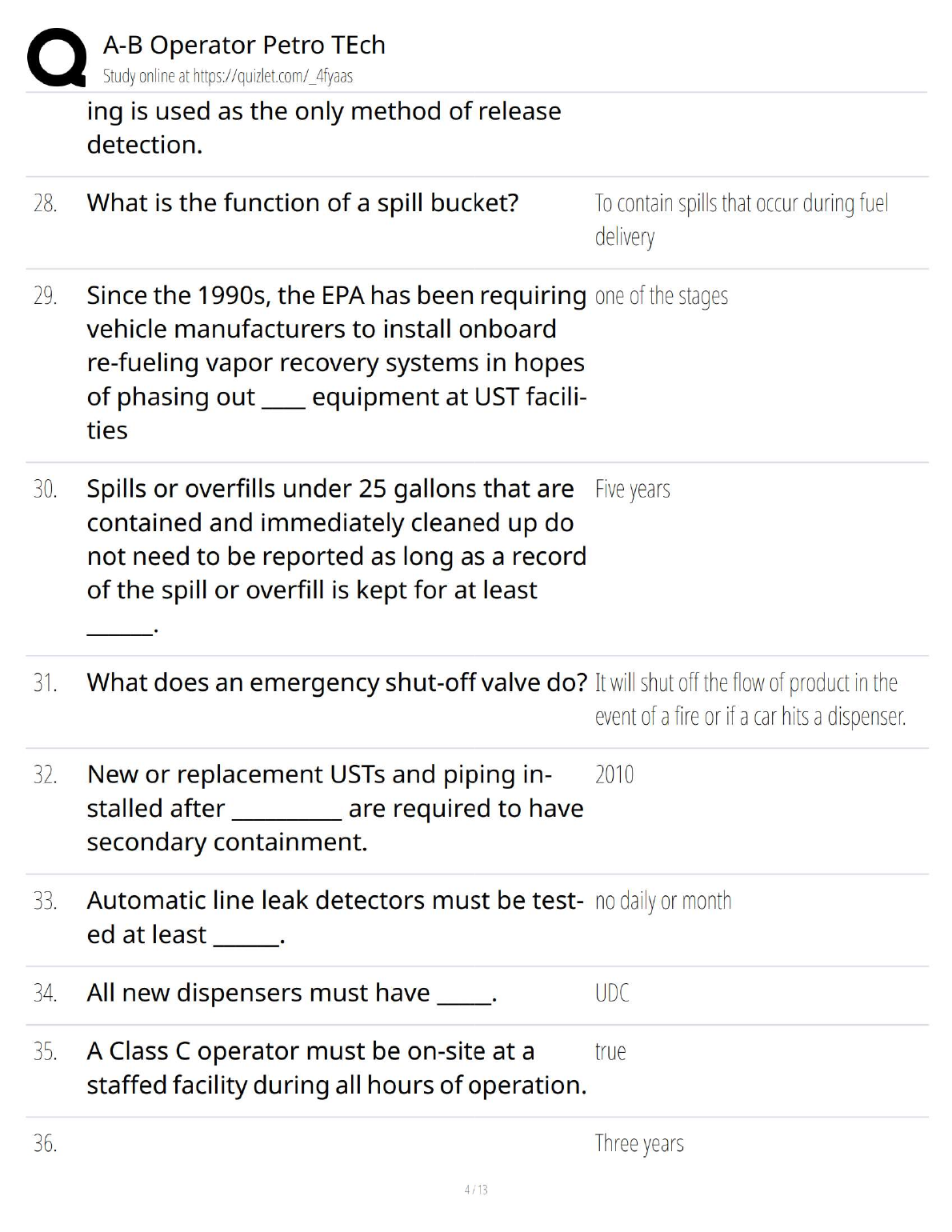Screen dimensions: 952x1232
Task: Select the "no daily or month" answer
Action: click(662, 901)
